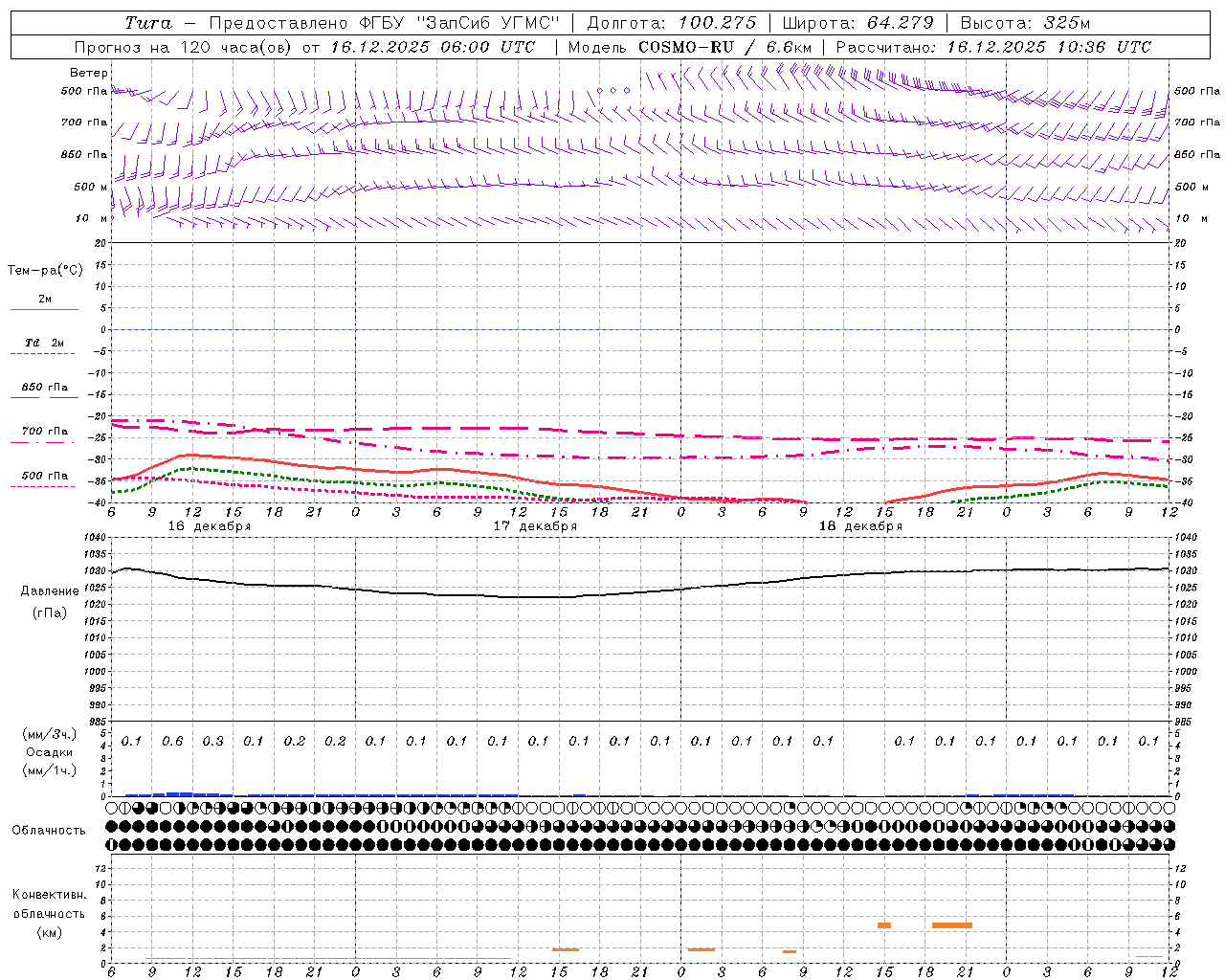Click the '(км)' unit under convective label
The image size is (1225, 980).
pos(50,932)
